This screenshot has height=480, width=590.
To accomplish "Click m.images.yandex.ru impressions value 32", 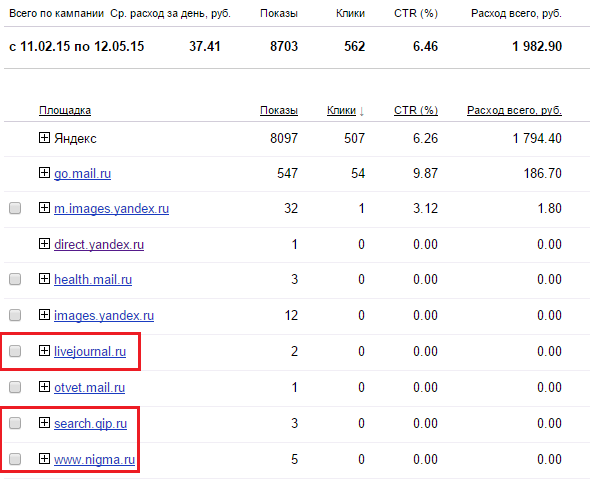I will coord(291,208).
